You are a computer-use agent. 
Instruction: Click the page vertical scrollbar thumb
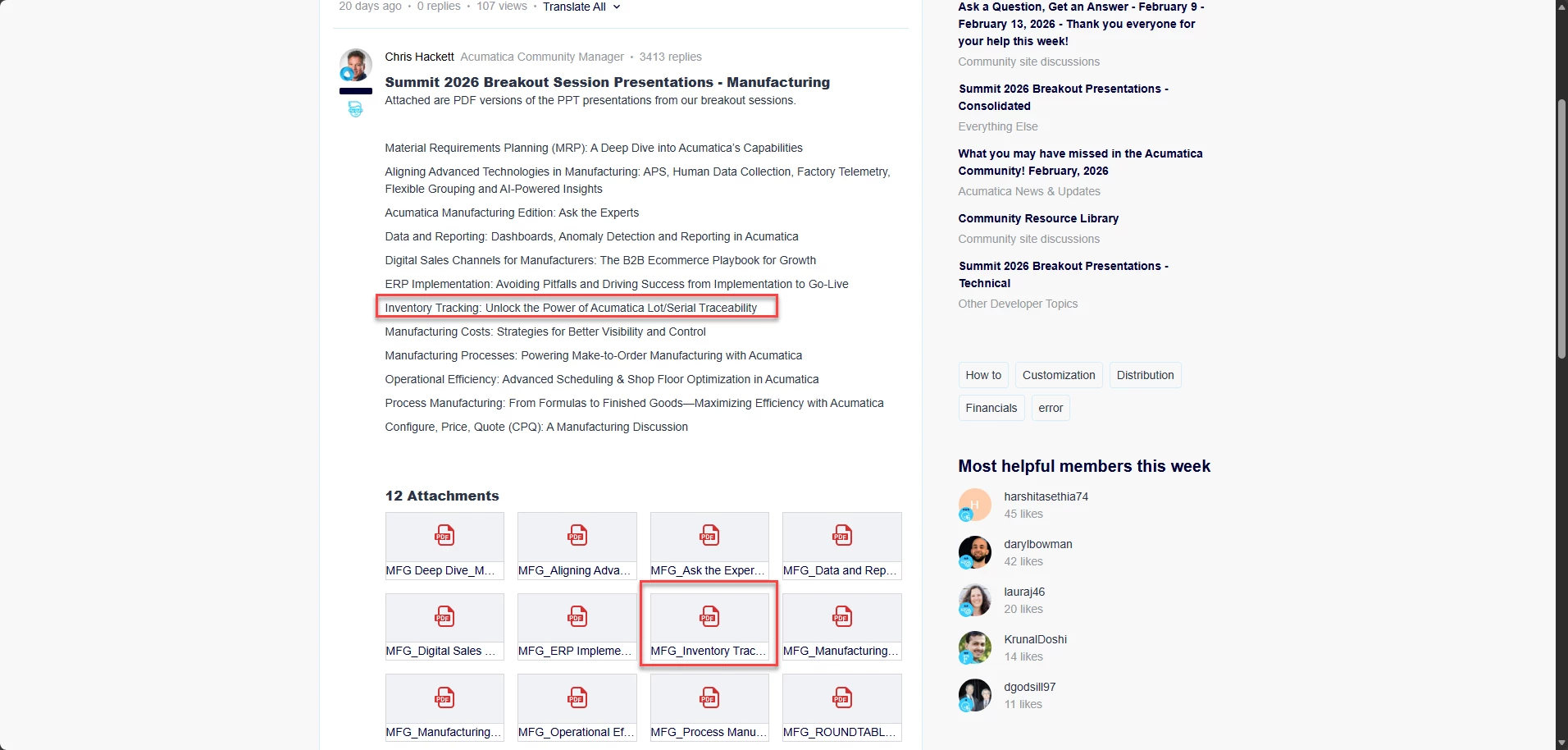tap(1561, 230)
